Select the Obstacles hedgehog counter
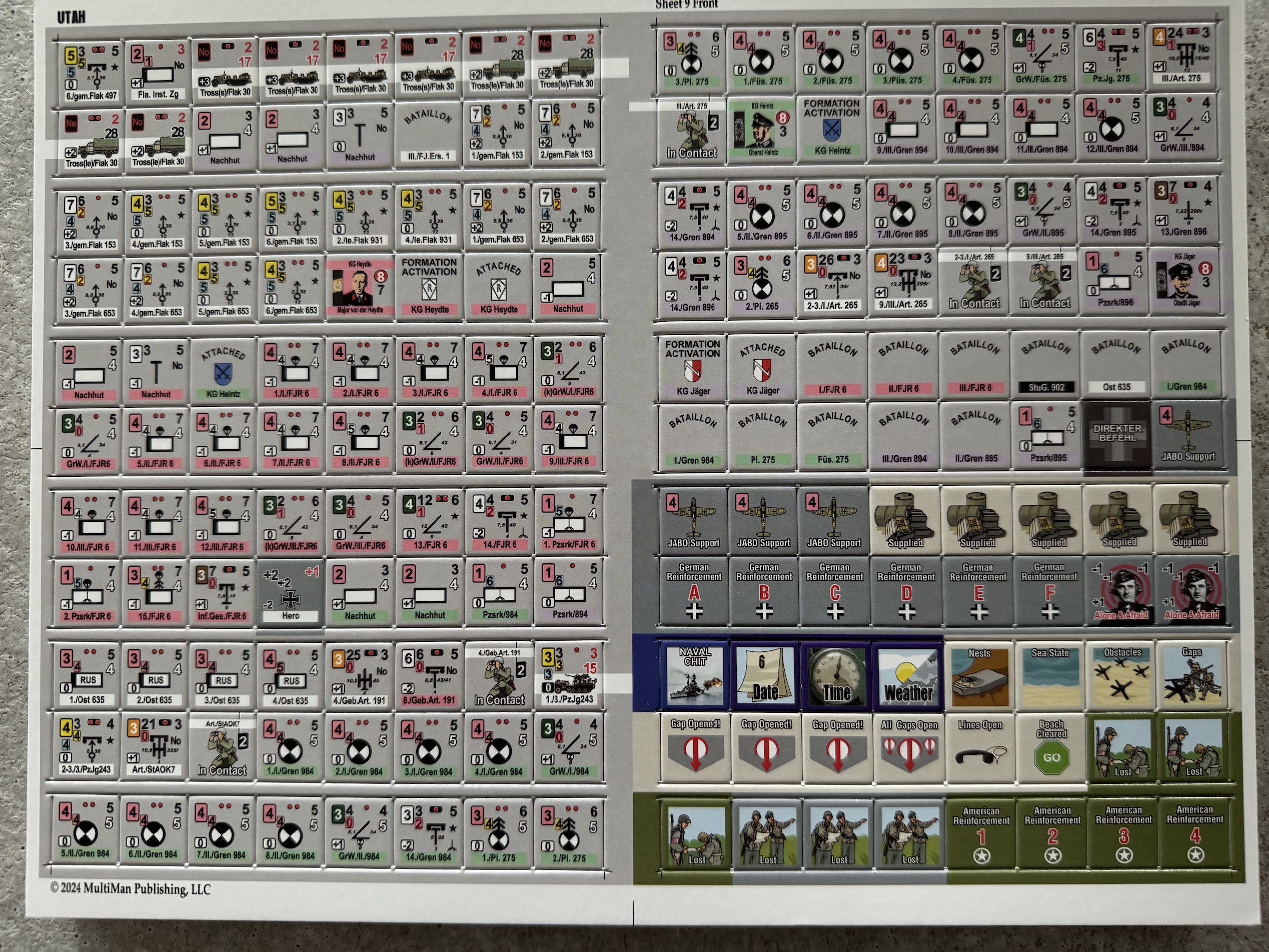Viewport: 1269px width, 952px height. pos(1121,676)
